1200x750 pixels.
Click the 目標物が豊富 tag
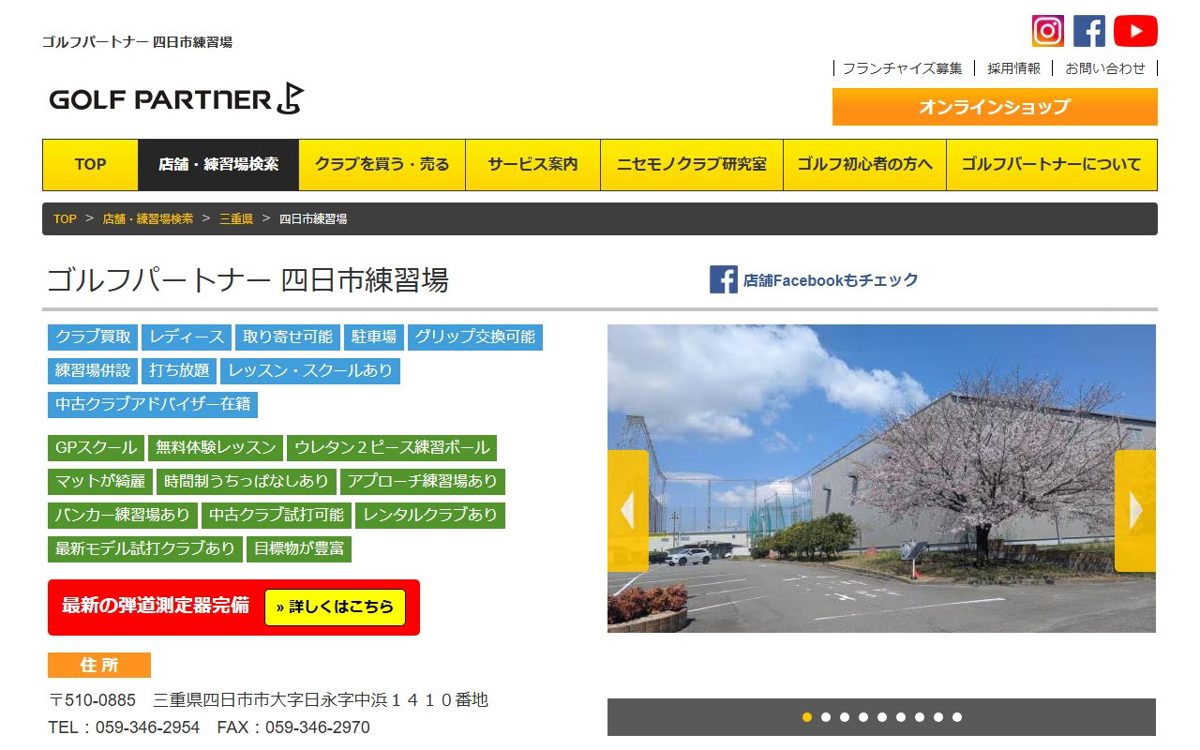pyautogui.click(x=299, y=549)
